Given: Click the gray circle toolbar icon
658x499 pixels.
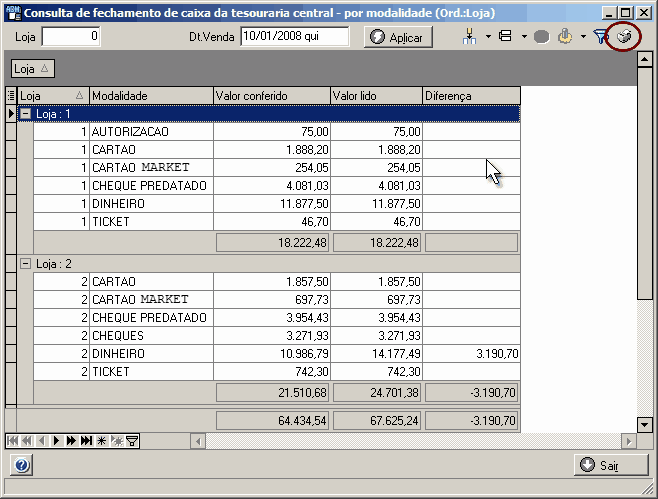Looking at the screenshot, I should coord(541,37).
